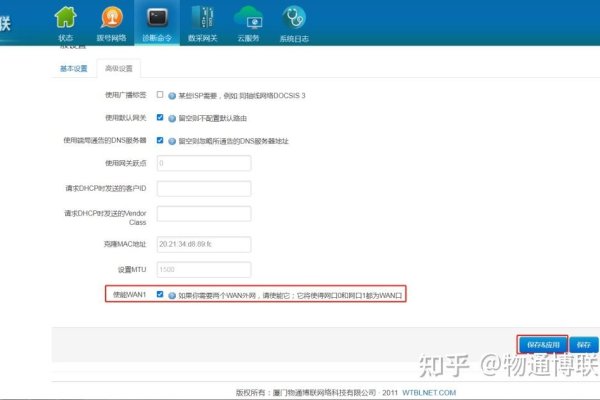The width and height of the screenshot is (600, 400).
Task: Uncheck the 使用默认网关 checkbox
Action: [x=160, y=117]
